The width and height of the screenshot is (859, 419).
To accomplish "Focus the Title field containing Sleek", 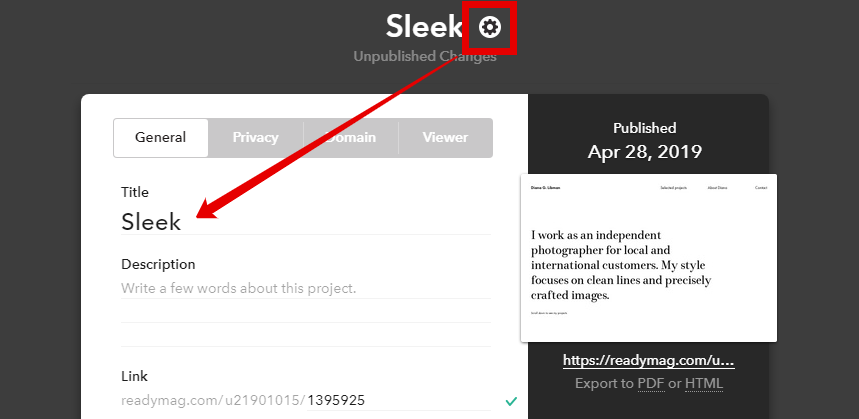I will click(x=306, y=222).
